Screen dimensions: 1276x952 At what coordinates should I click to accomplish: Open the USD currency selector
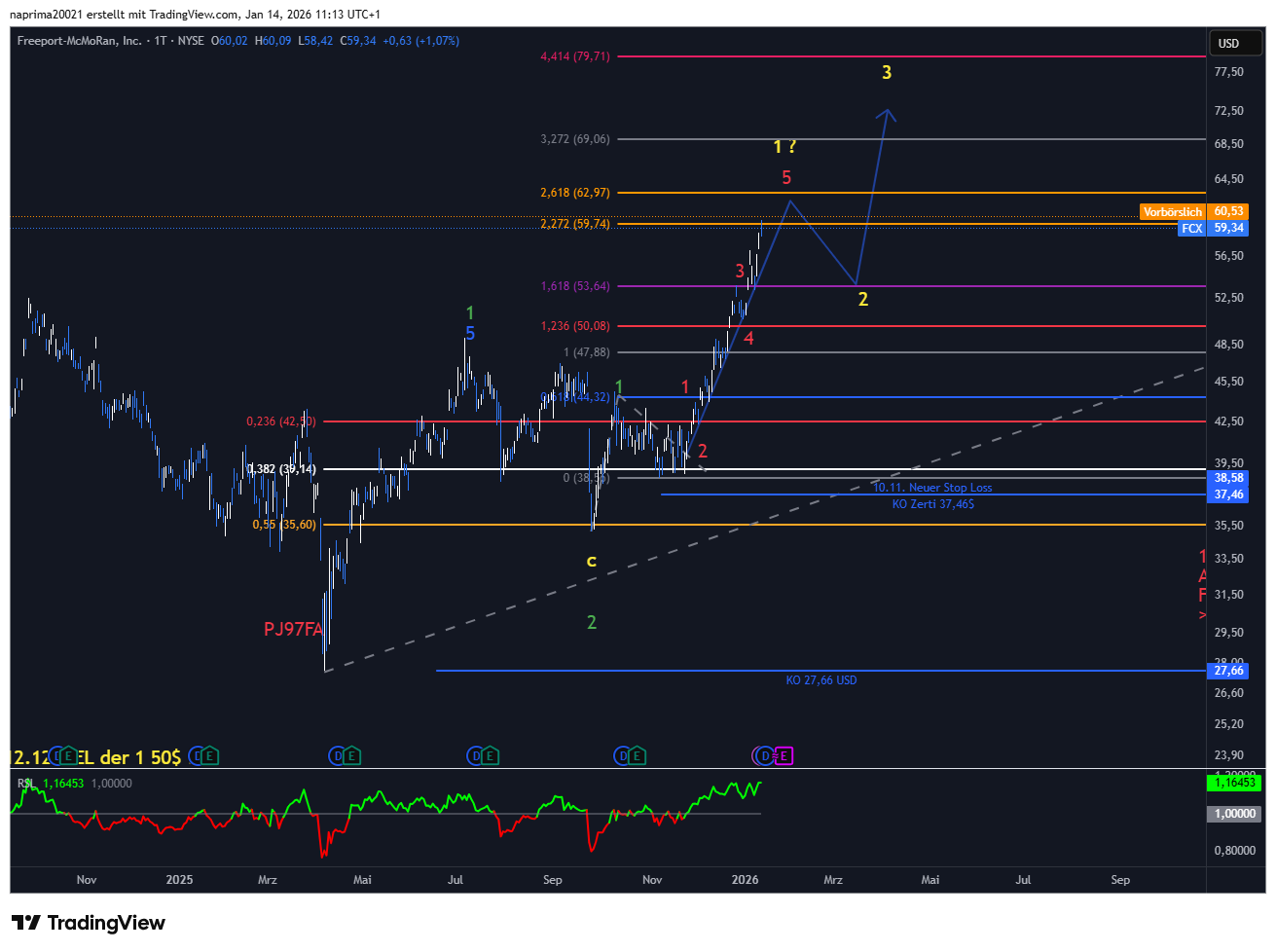[x=1228, y=43]
